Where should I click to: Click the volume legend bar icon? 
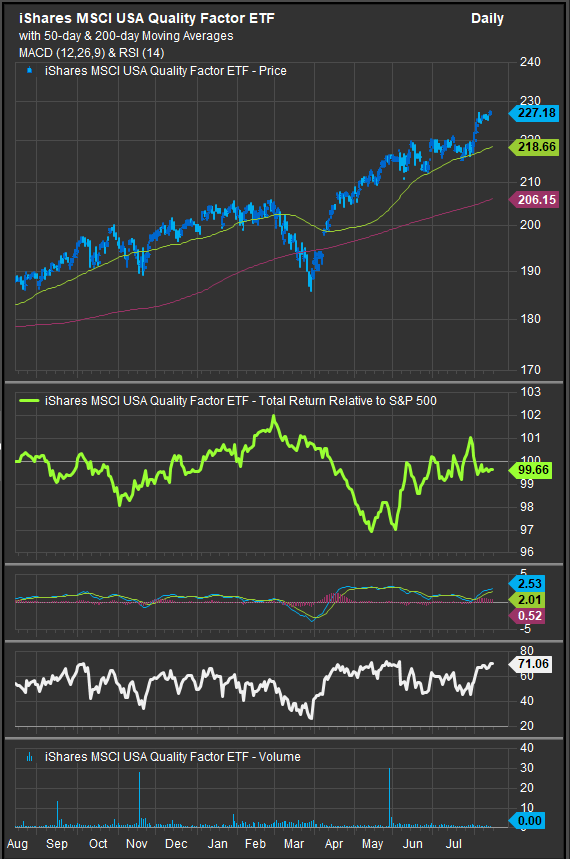coord(30,757)
